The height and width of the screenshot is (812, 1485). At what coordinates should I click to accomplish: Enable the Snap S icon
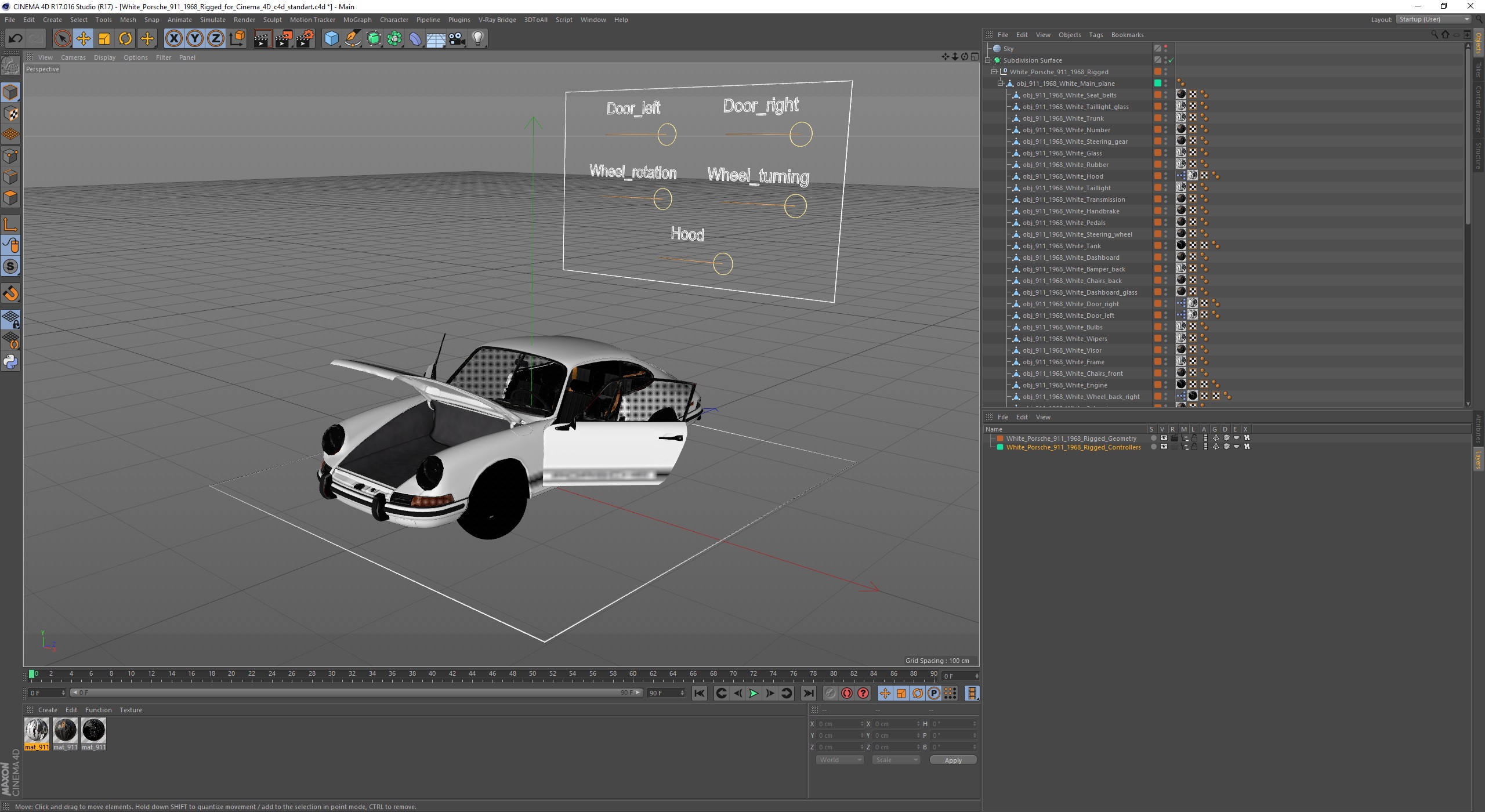(10, 267)
